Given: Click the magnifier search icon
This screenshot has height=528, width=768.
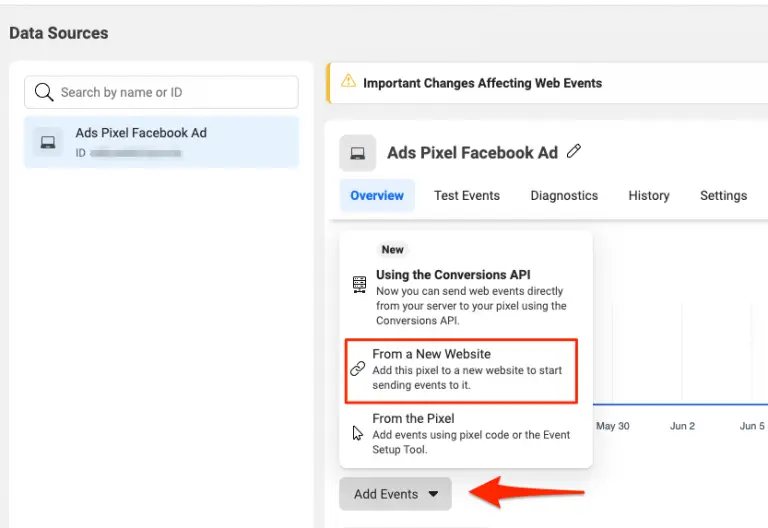Looking at the screenshot, I should pyautogui.click(x=44, y=92).
